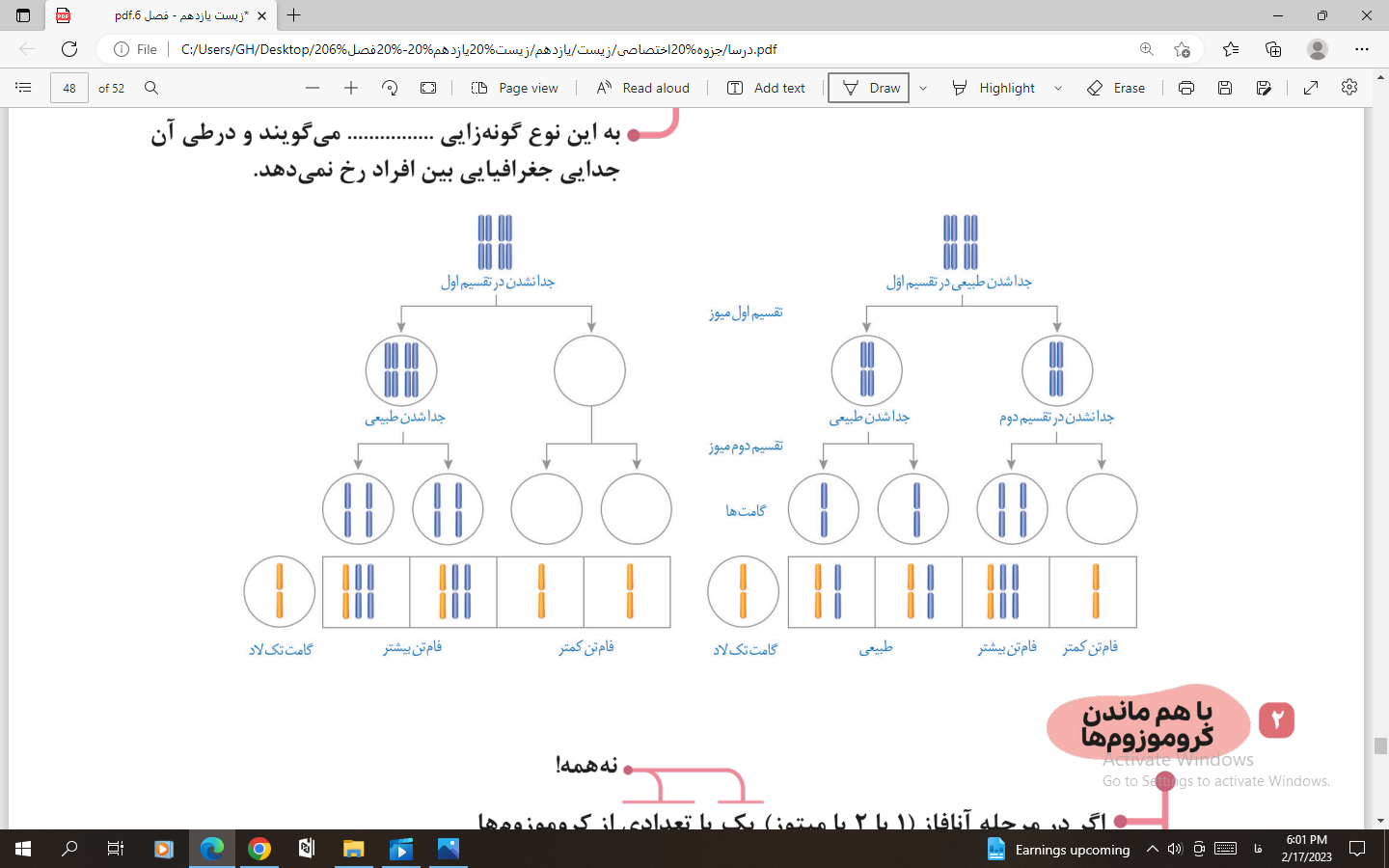Print the PDF document

click(1186, 88)
